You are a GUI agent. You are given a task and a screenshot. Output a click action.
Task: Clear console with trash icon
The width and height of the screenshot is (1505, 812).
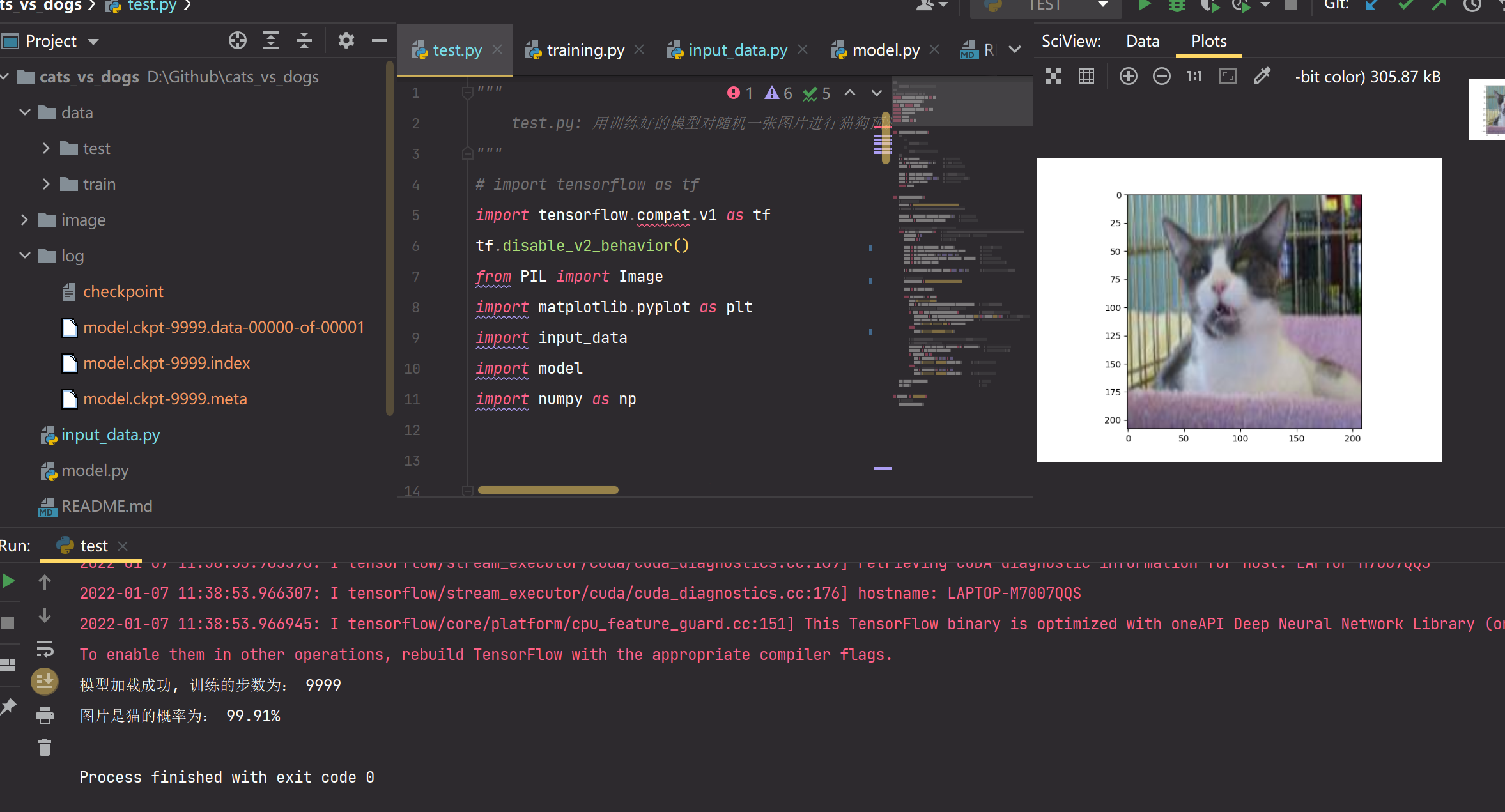tap(44, 747)
